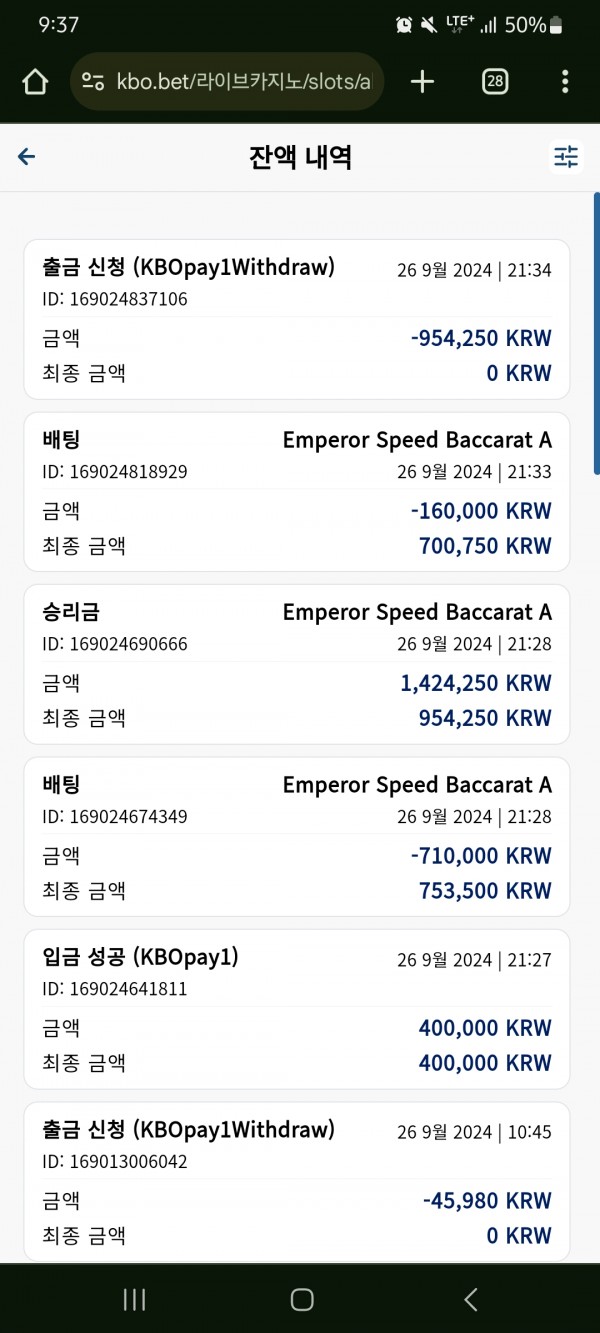
Task: Open the -45,980 KRW withdrawal entry
Action: coord(297,1182)
